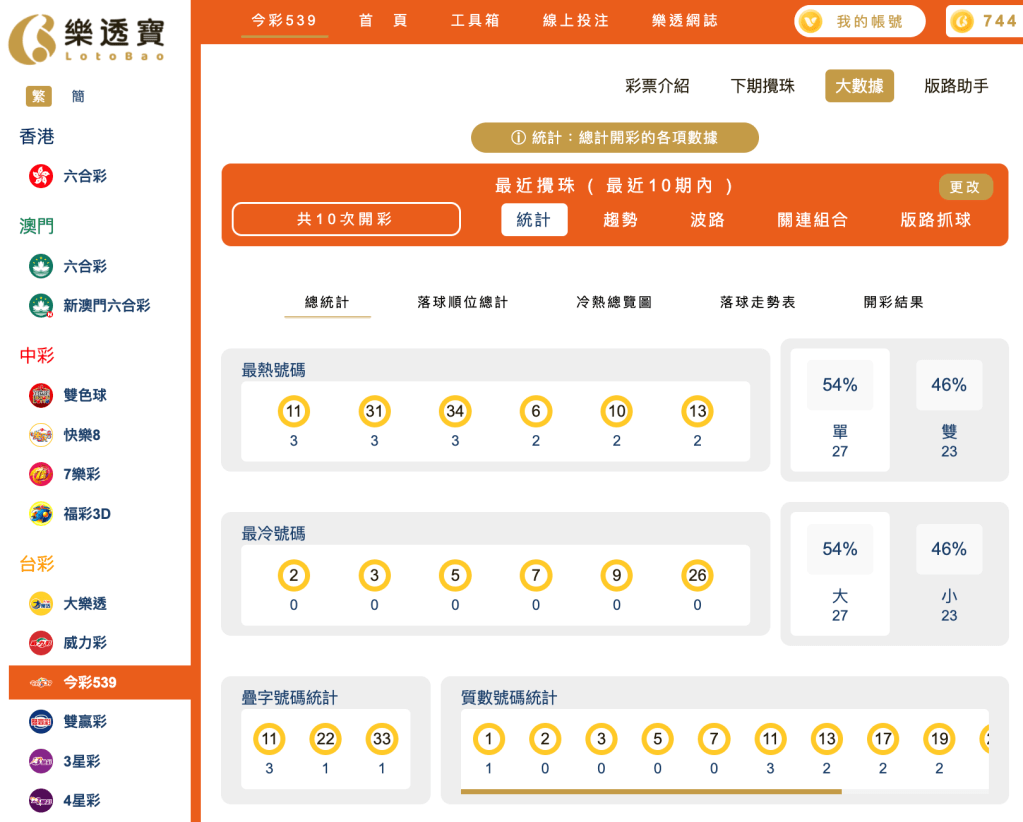Screen dimensions: 1023x822
Task: Select the 威力彩 lottery icon
Action: click(41, 643)
